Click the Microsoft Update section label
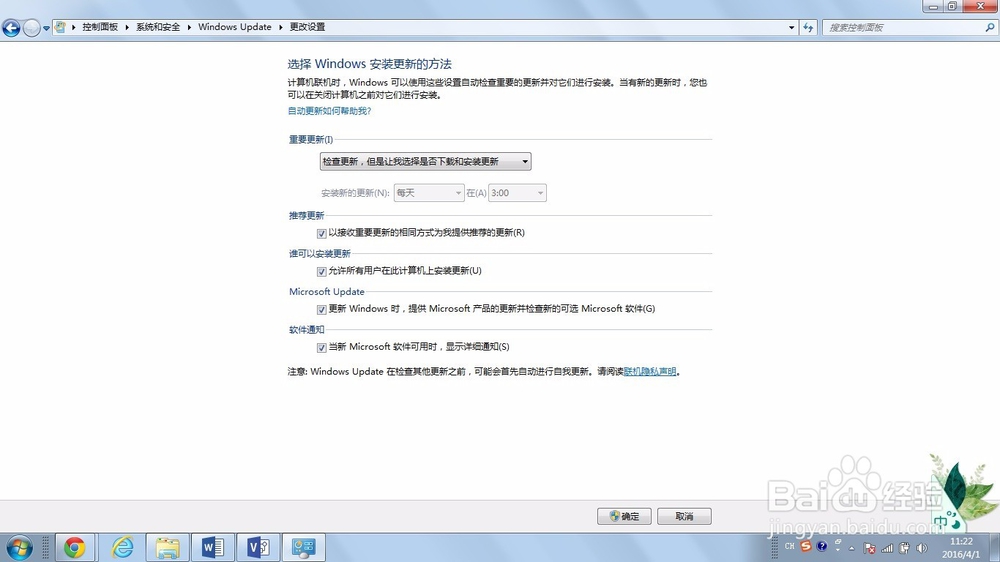This screenshot has height=562, width=1000. [x=327, y=292]
